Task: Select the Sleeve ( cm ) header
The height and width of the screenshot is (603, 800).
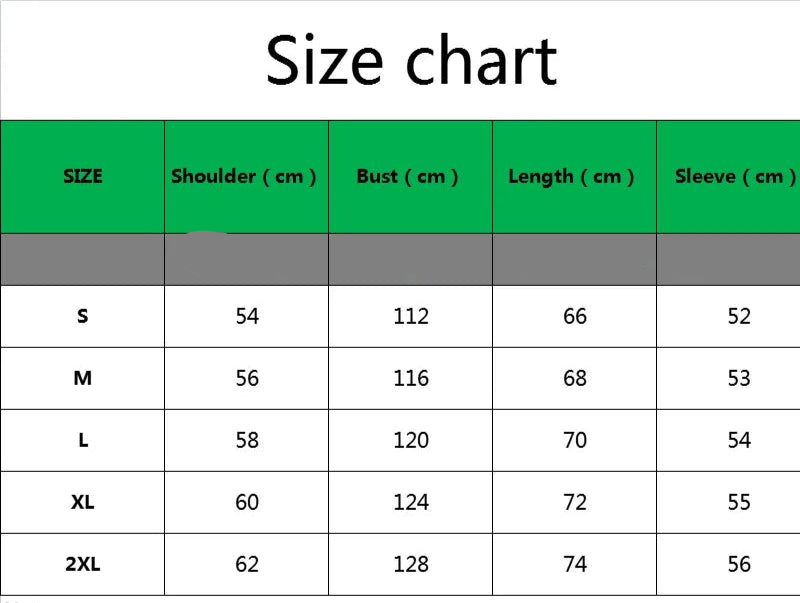Action: (x=735, y=176)
